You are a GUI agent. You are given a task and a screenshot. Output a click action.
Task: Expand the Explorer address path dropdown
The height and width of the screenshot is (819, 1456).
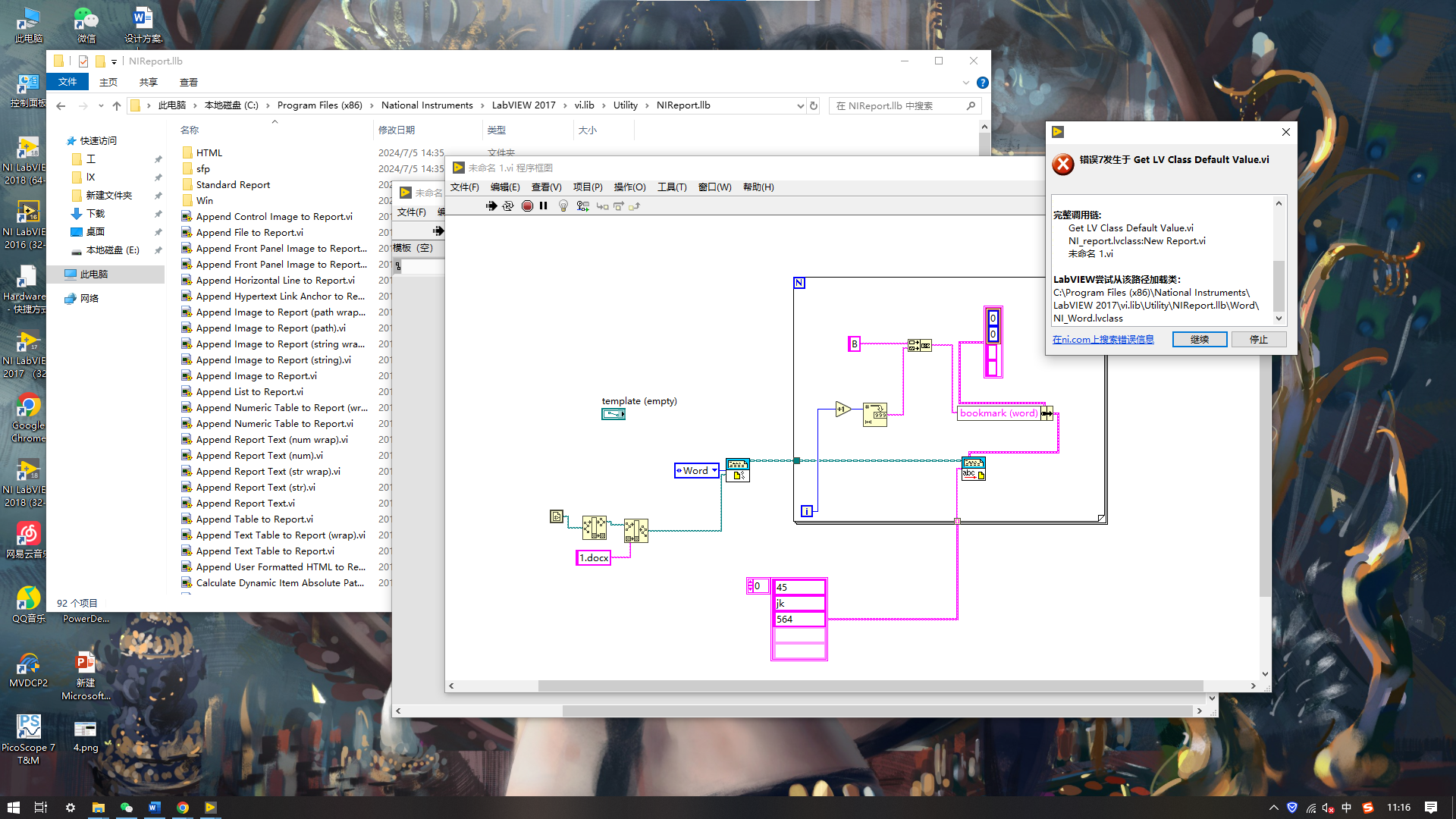click(800, 106)
